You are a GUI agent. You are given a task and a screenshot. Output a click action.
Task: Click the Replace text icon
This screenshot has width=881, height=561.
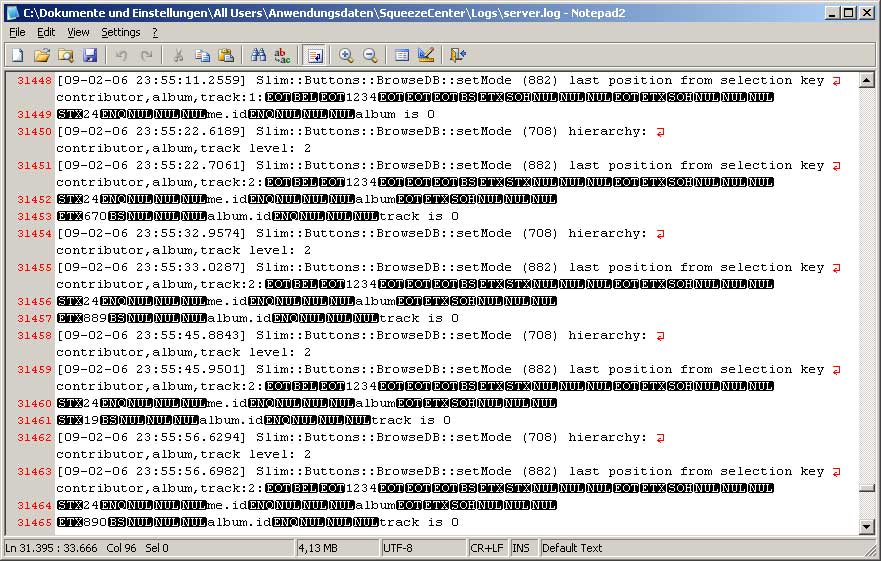(282, 56)
